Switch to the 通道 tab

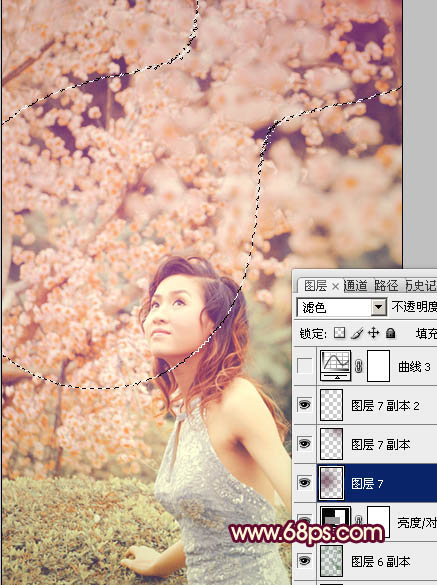pyautogui.click(x=355, y=286)
